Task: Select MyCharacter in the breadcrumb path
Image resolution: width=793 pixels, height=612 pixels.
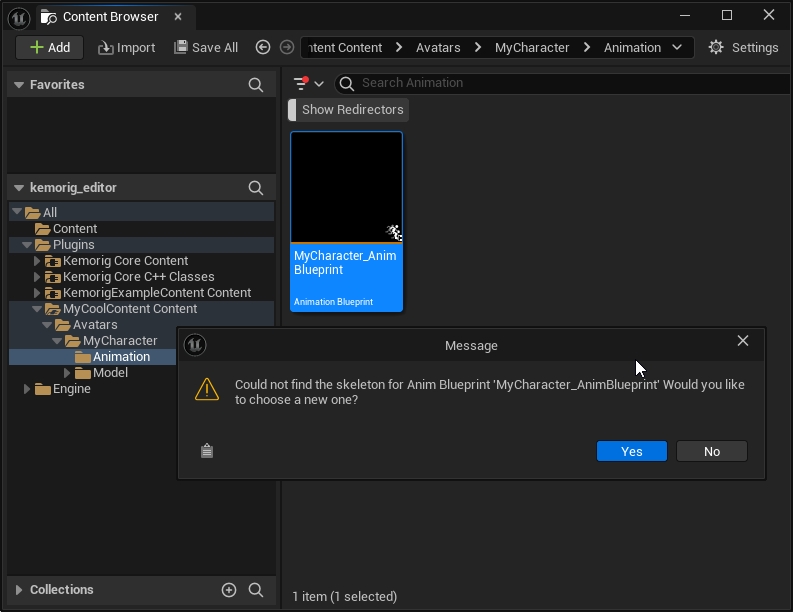Action: (x=532, y=47)
